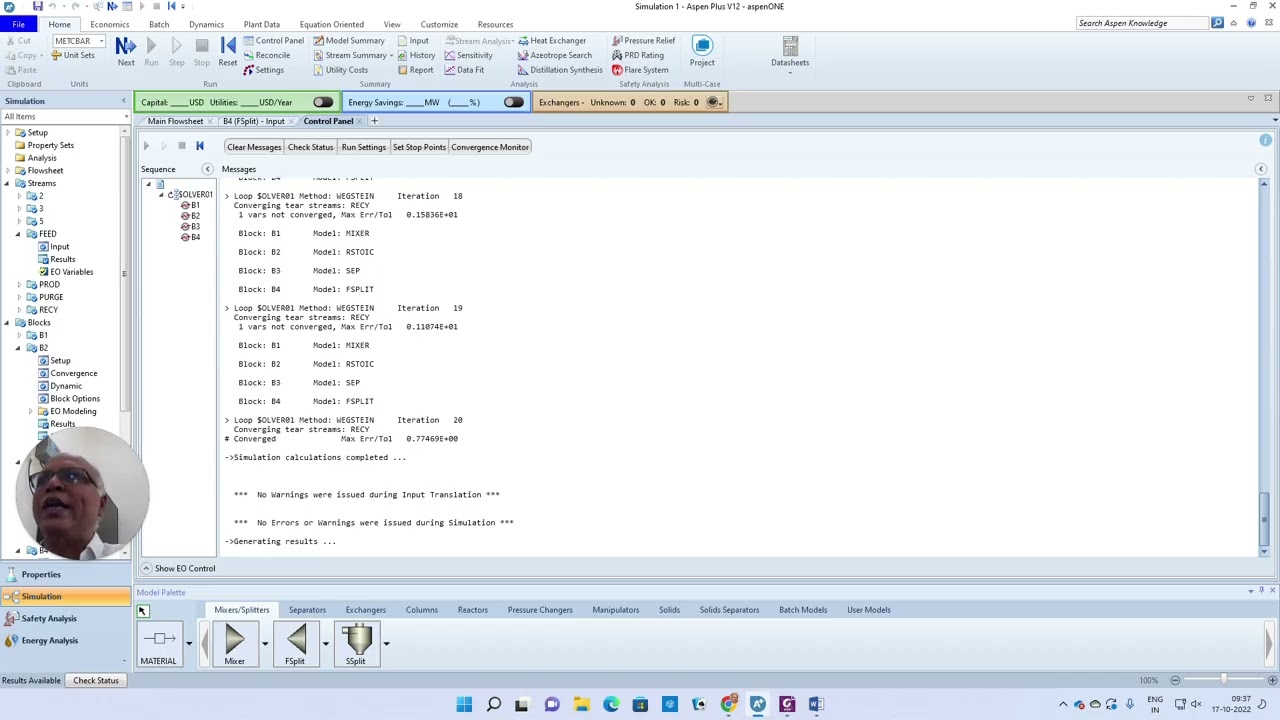
Task: Open Reconcile in the Run group
Action: click(x=266, y=55)
